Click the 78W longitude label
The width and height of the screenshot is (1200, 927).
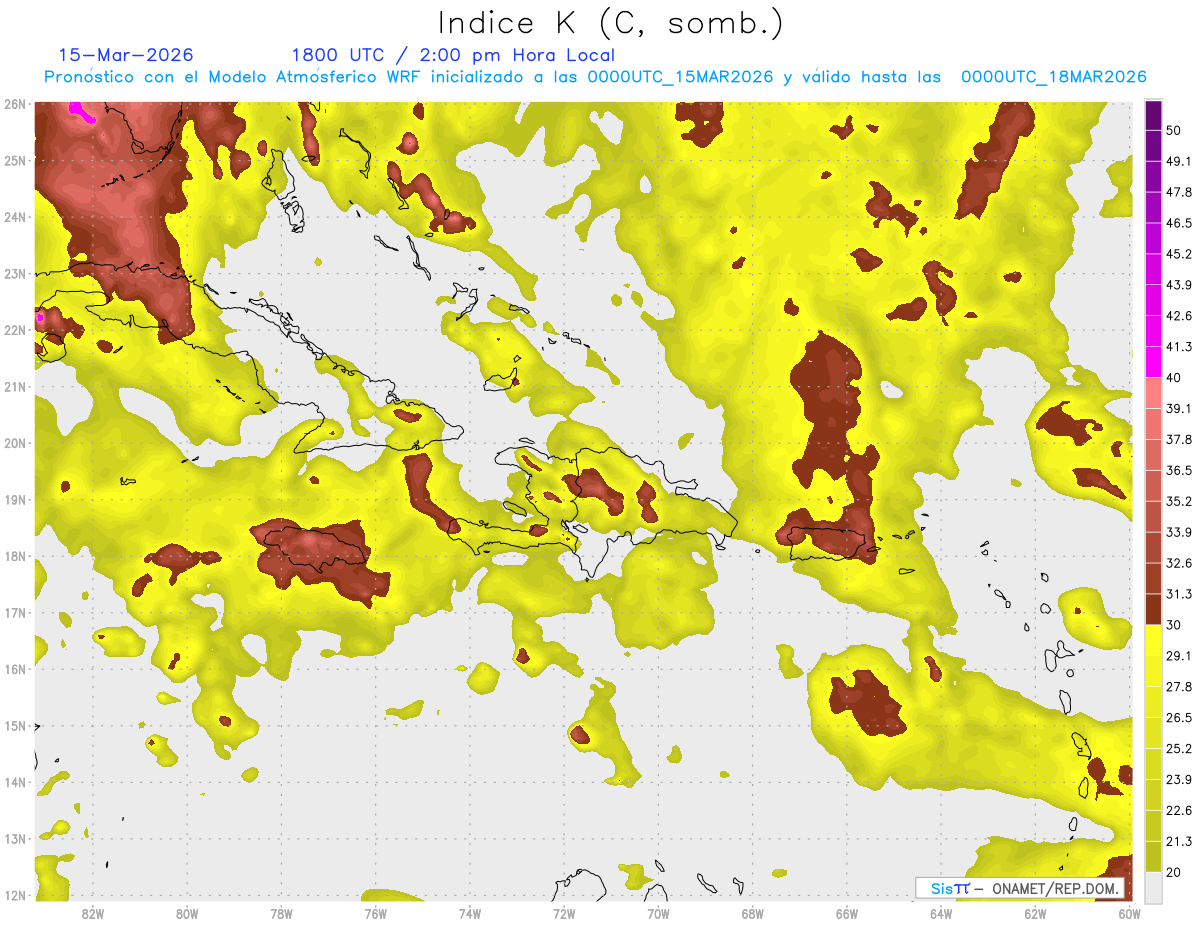point(281,913)
